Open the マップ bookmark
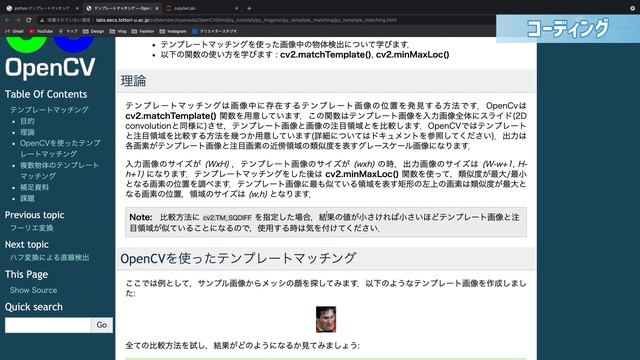This screenshot has height=360, width=640. click(x=68, y=31)
